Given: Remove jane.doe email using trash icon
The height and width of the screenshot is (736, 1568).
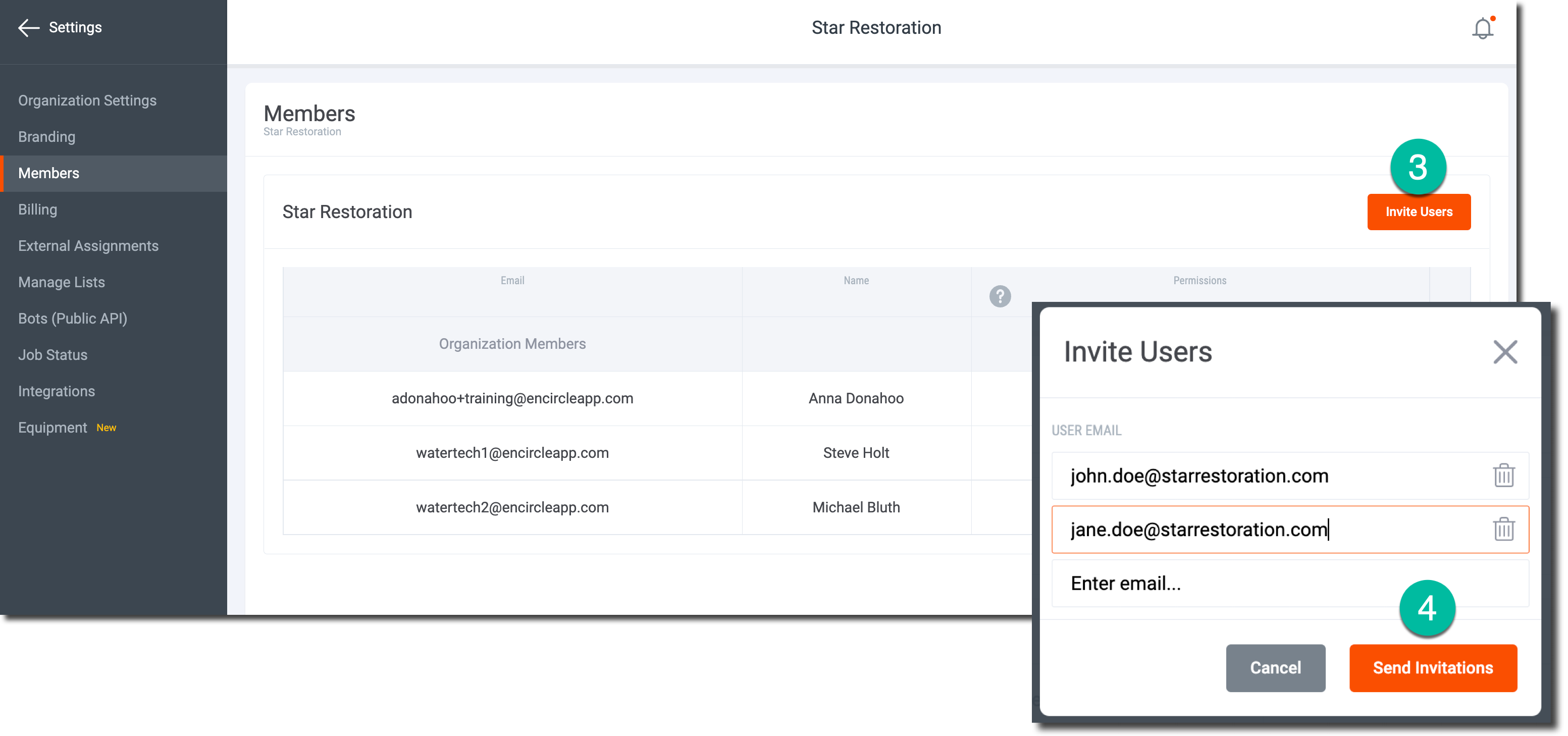Looking at the screenshot, I should 1503,529.
